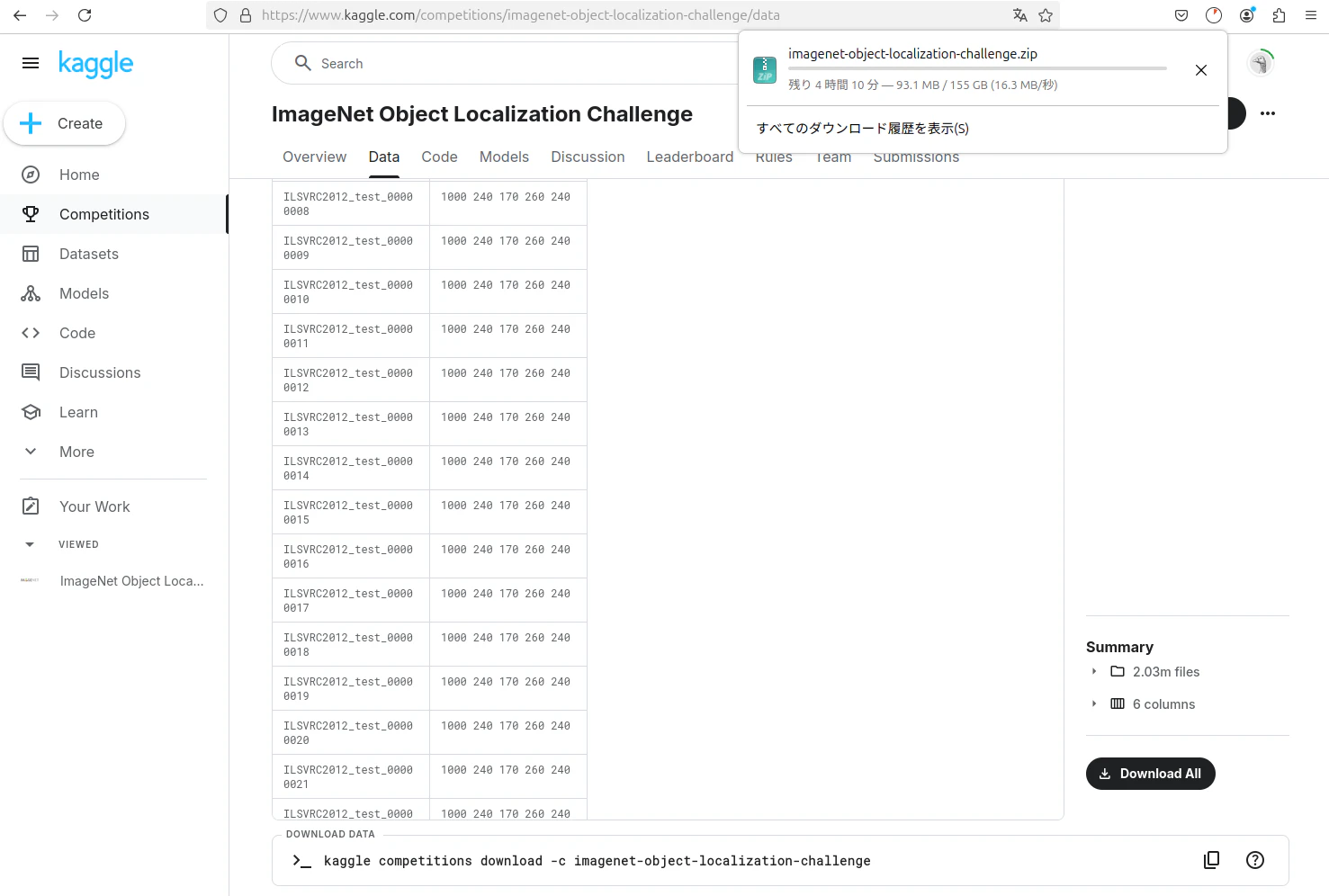Click the Discussions message icon
Image resolution: width=1329 pixels, height=896 pixels.
(x=31, y=372)
